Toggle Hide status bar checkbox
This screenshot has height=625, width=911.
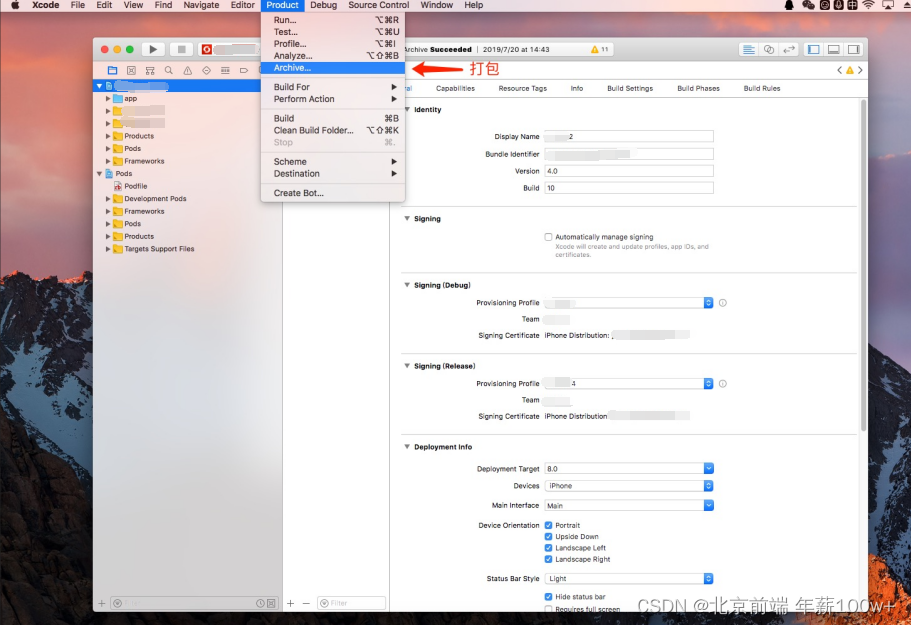tap(548, 597)
